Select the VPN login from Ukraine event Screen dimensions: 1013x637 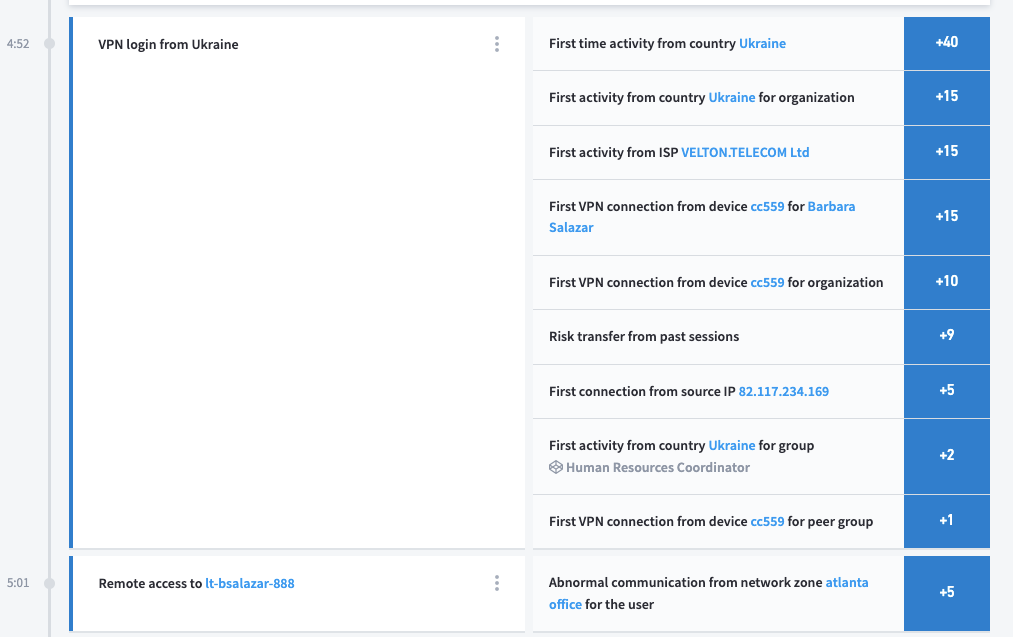pyautogui.click(x=168, y=44)
